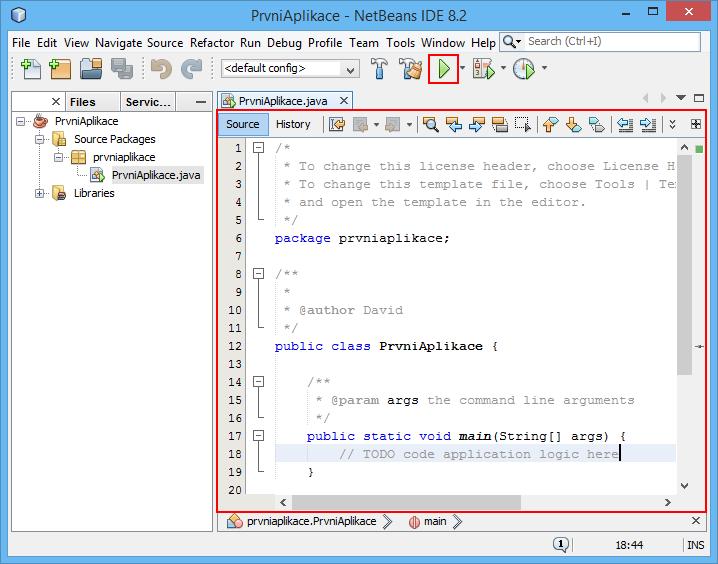Click the Search (Ctrl+I) input field
This screenshot has height=564, width=718.
coord(612,42)
